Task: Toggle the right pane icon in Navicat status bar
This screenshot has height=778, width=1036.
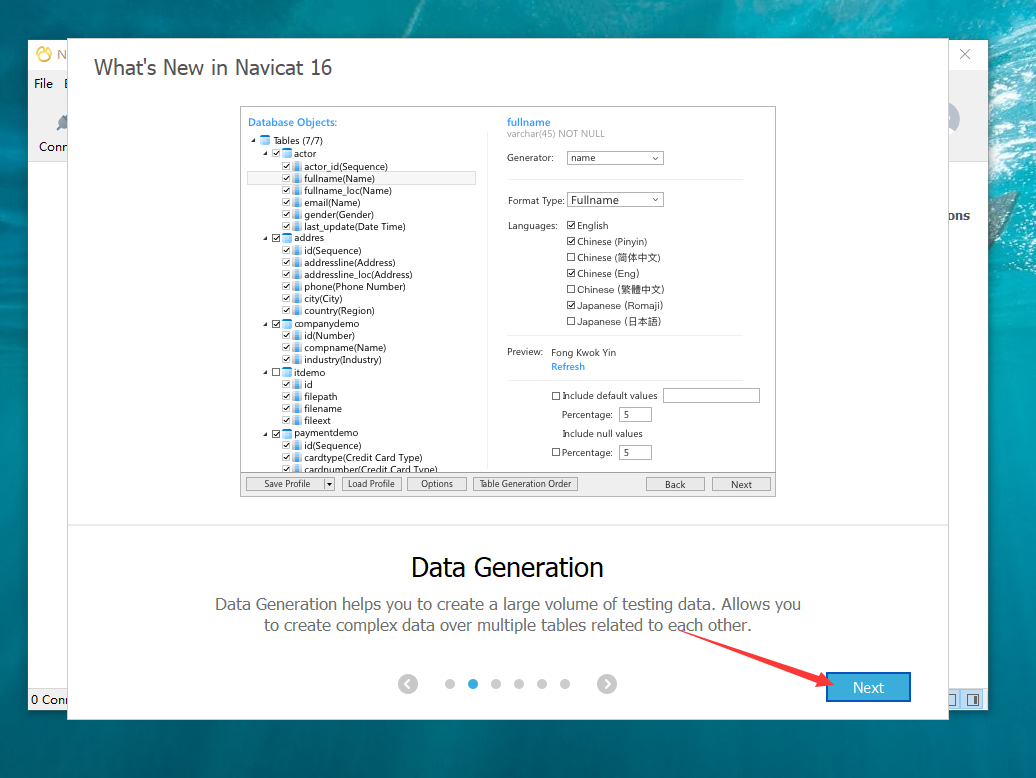Action: [x=973, y=699]
